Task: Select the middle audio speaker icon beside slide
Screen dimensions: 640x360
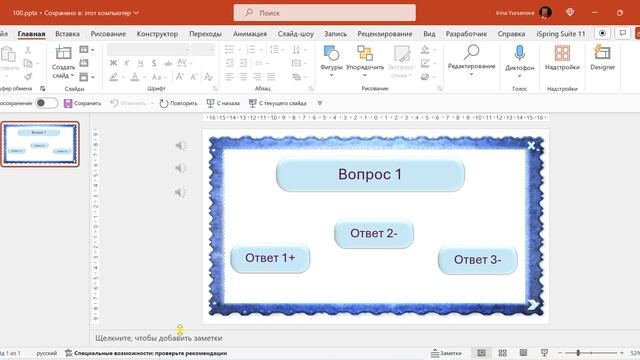Action: [x=180, y=168]
